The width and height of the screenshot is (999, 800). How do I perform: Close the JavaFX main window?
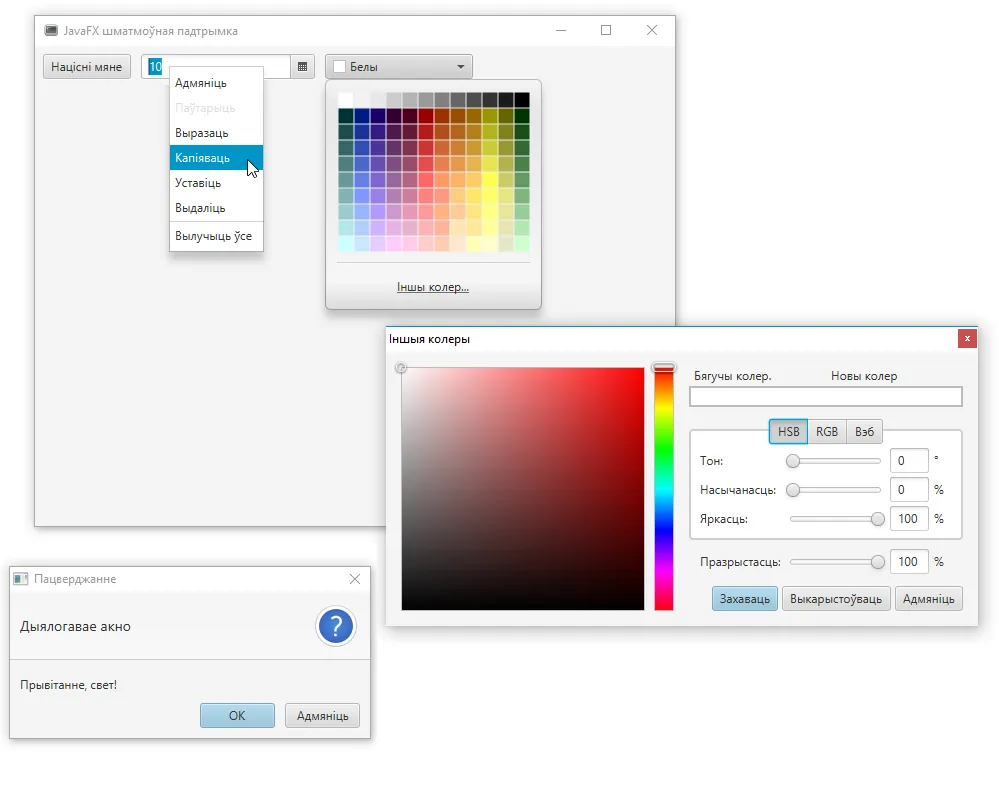652,30
